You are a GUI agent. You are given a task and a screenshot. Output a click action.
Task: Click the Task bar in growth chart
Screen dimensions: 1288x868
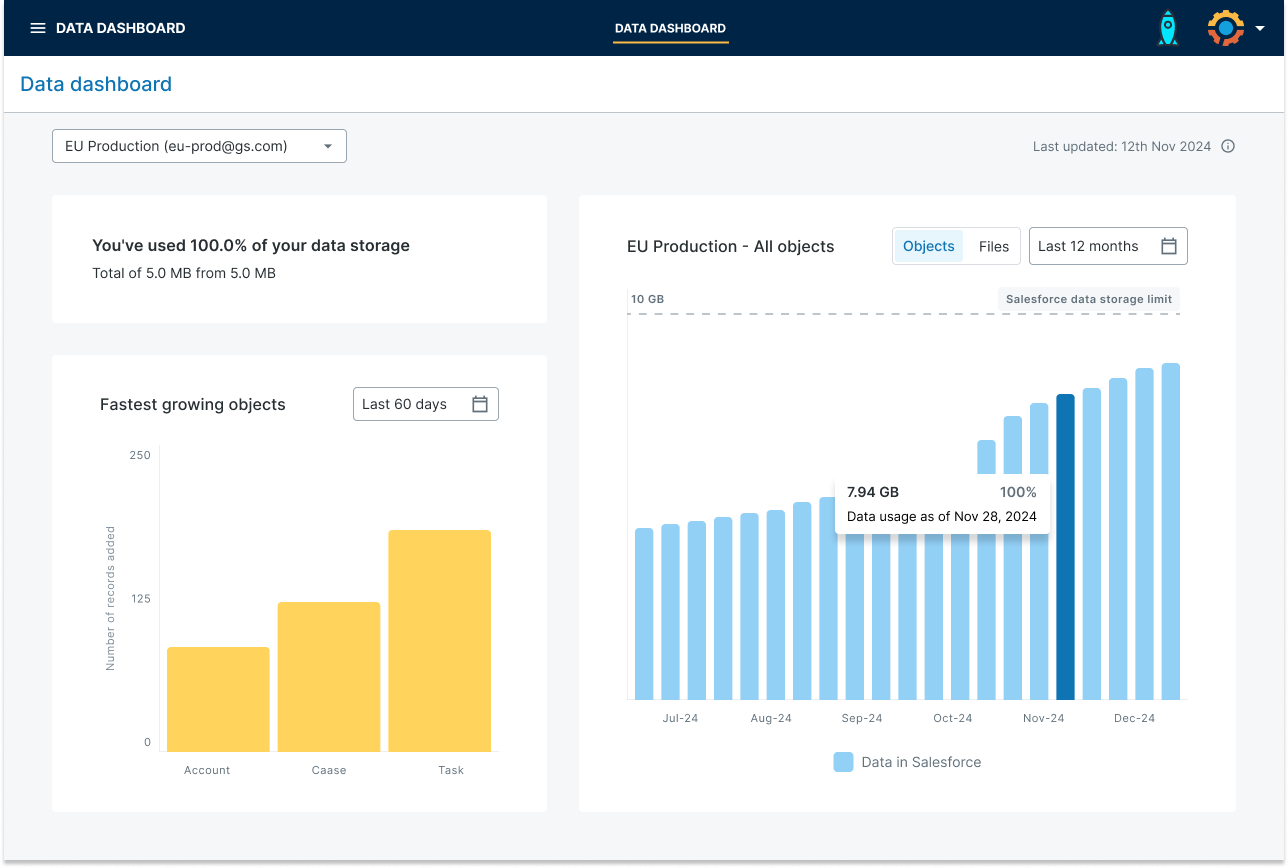click(439, 640)
